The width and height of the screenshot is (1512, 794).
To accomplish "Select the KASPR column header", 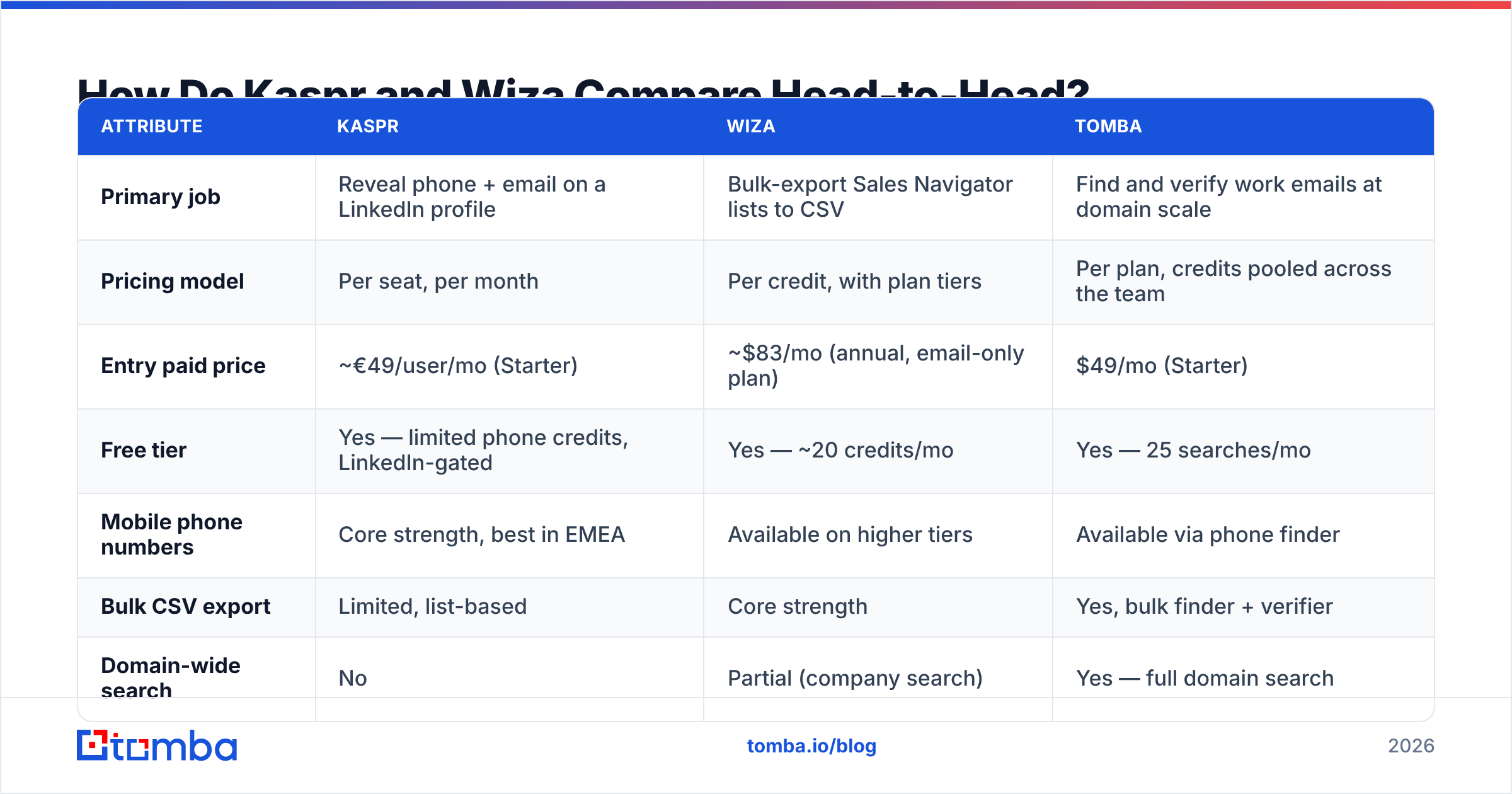I will 368,126.
